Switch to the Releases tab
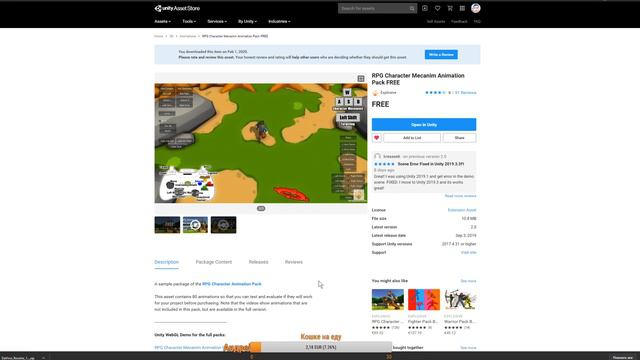 pos(258,262)
